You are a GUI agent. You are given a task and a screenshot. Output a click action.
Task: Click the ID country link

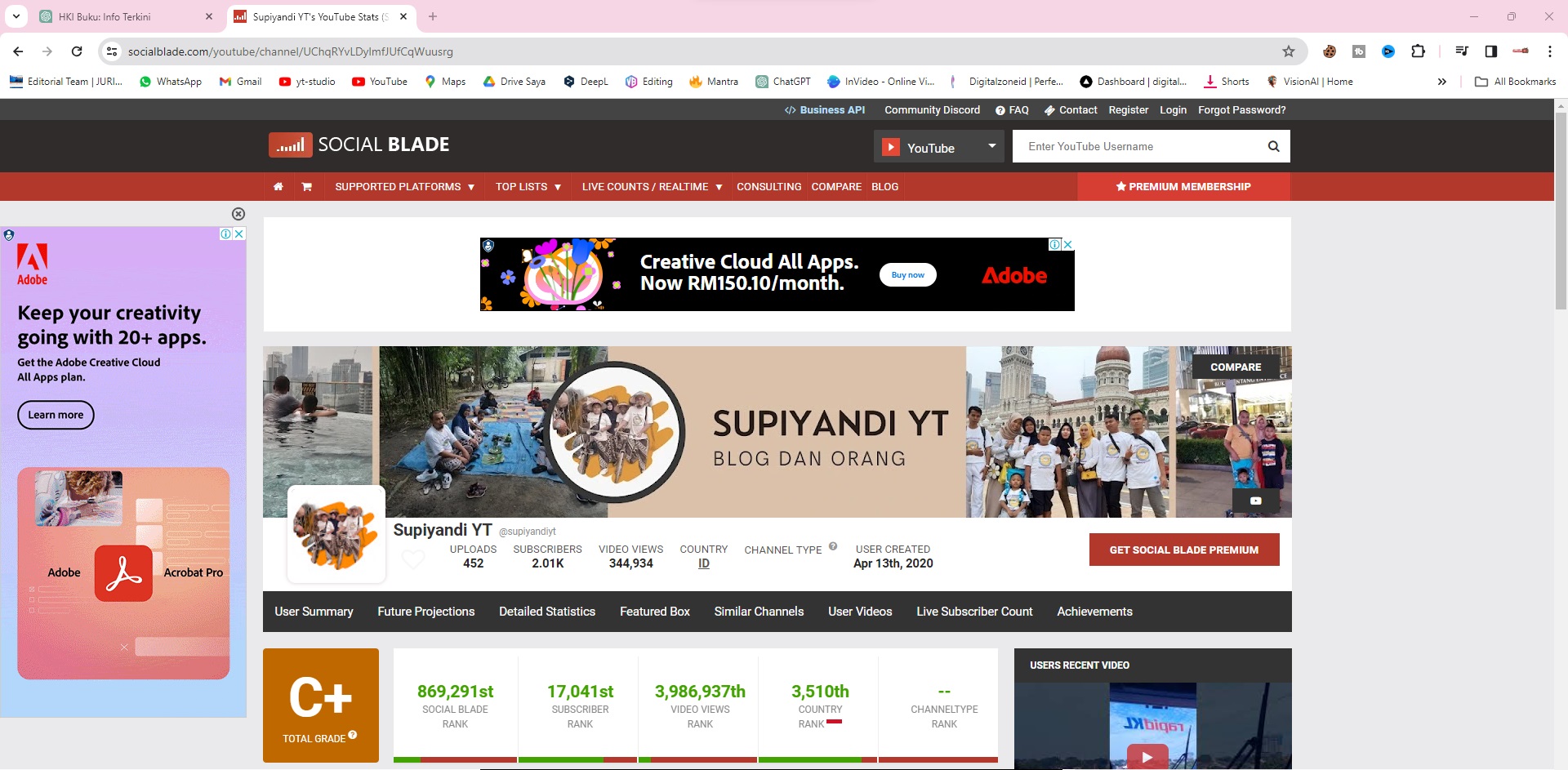pyautogui.click(x=703, y=563)
